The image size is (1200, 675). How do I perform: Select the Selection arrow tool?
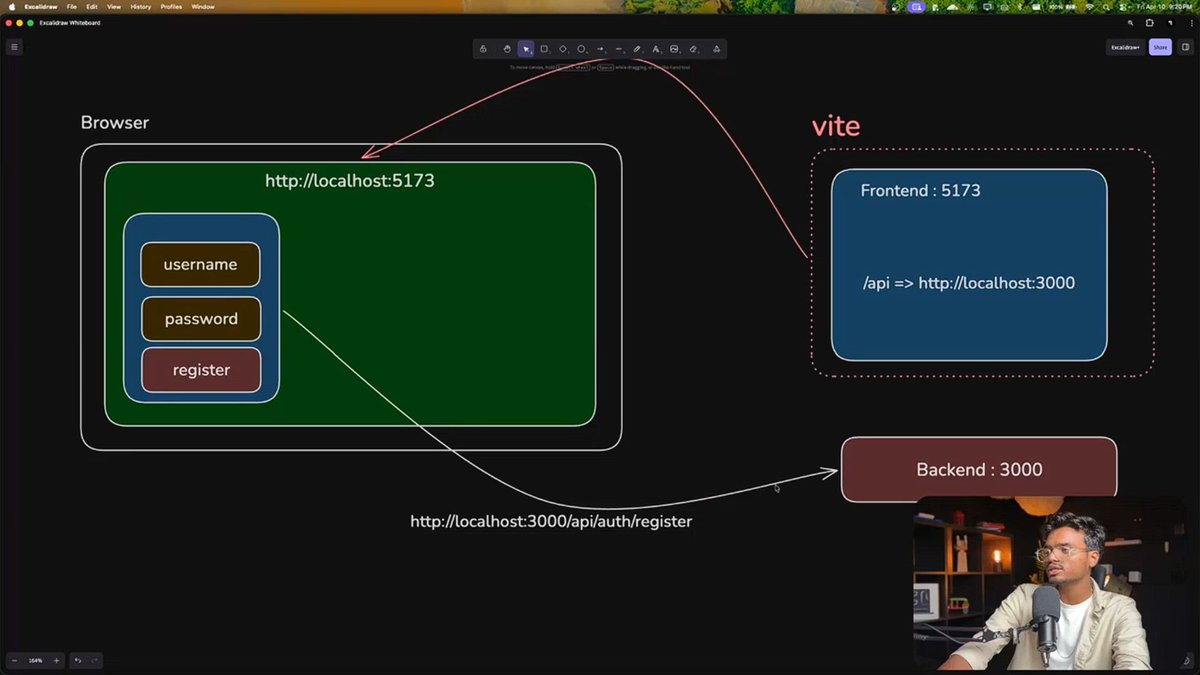pos(526,49)
